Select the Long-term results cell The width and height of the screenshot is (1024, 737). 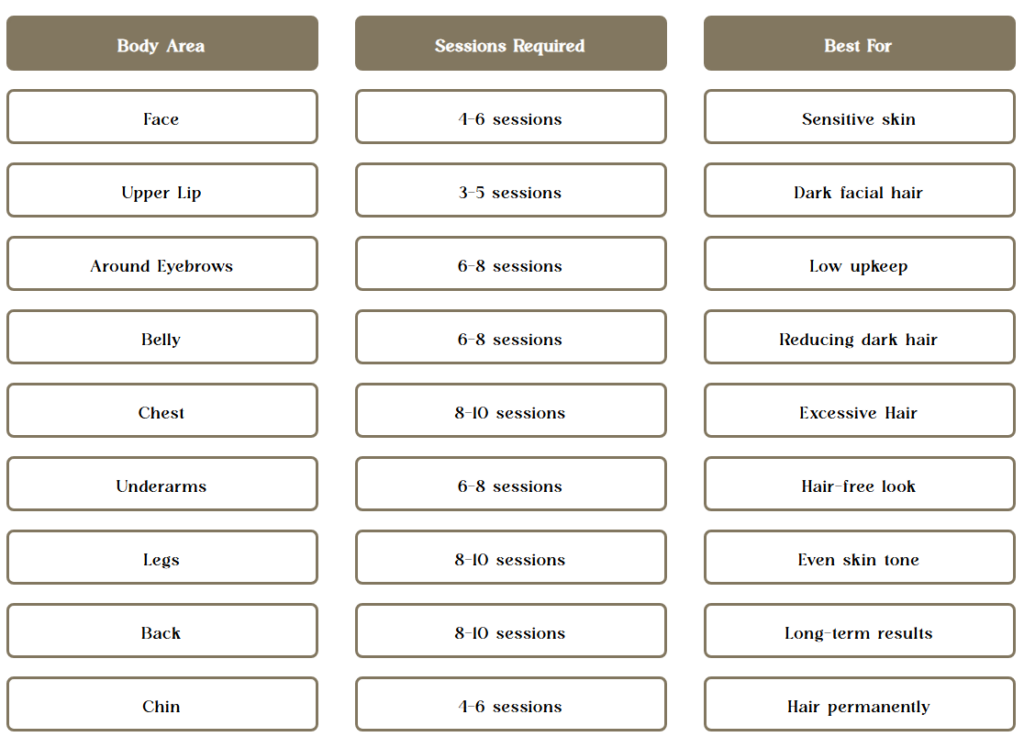(x=858, y=632)
